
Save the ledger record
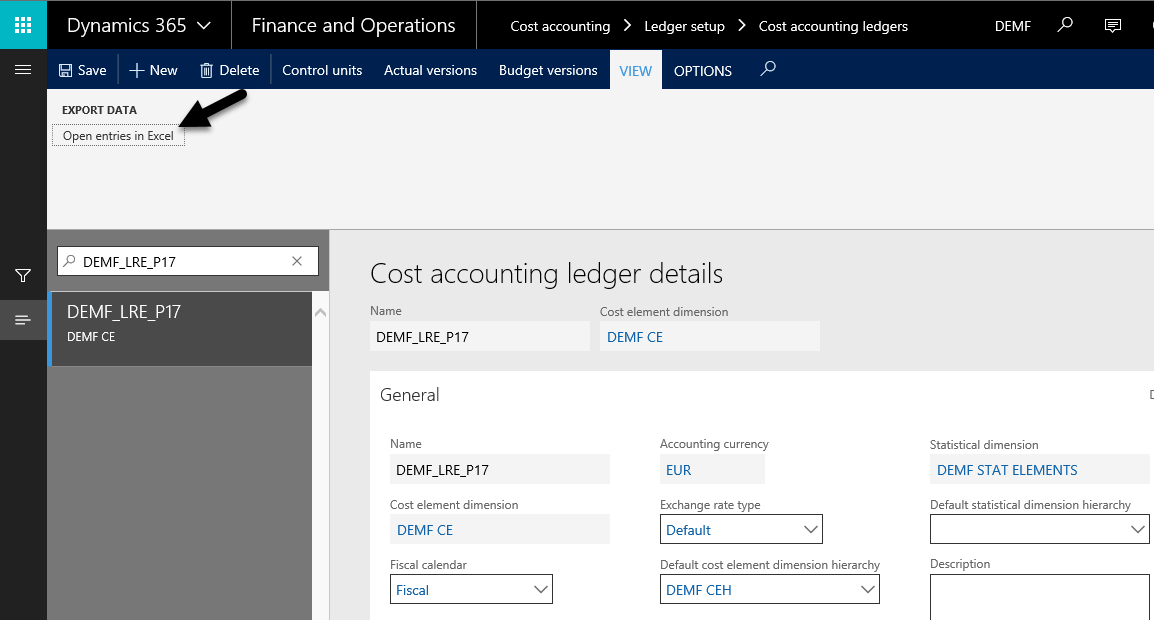coord(82,70)
